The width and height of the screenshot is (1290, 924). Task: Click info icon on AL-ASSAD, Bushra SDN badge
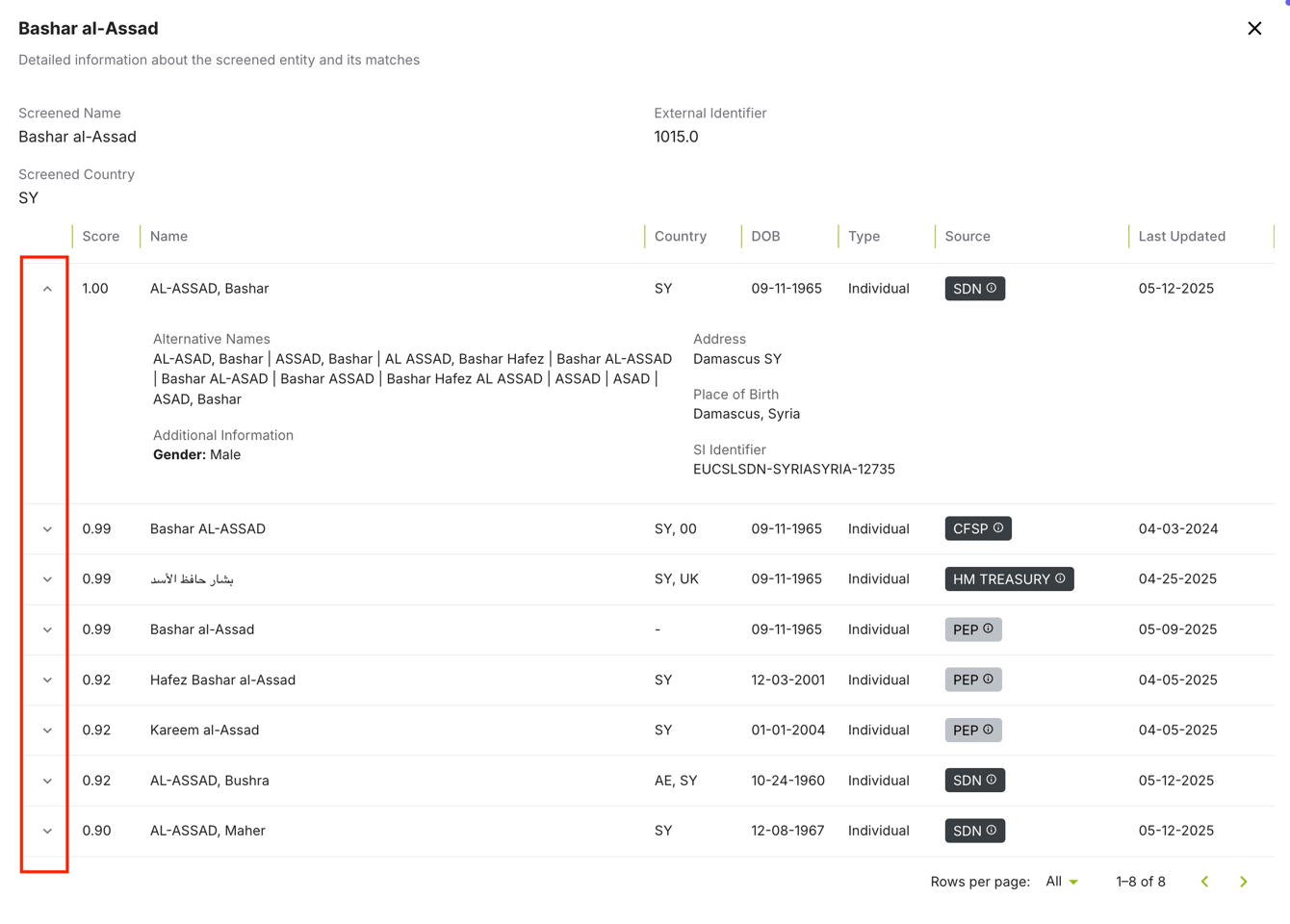tap(992, 780)
